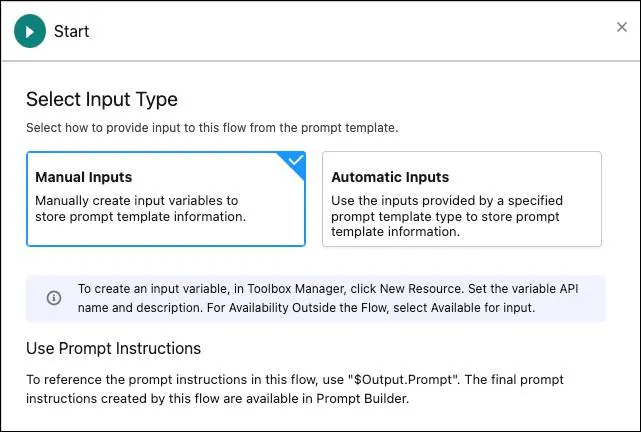Click the "New Resource" words in banner
The image size is (641, 432).
click(x=421, y=289)
